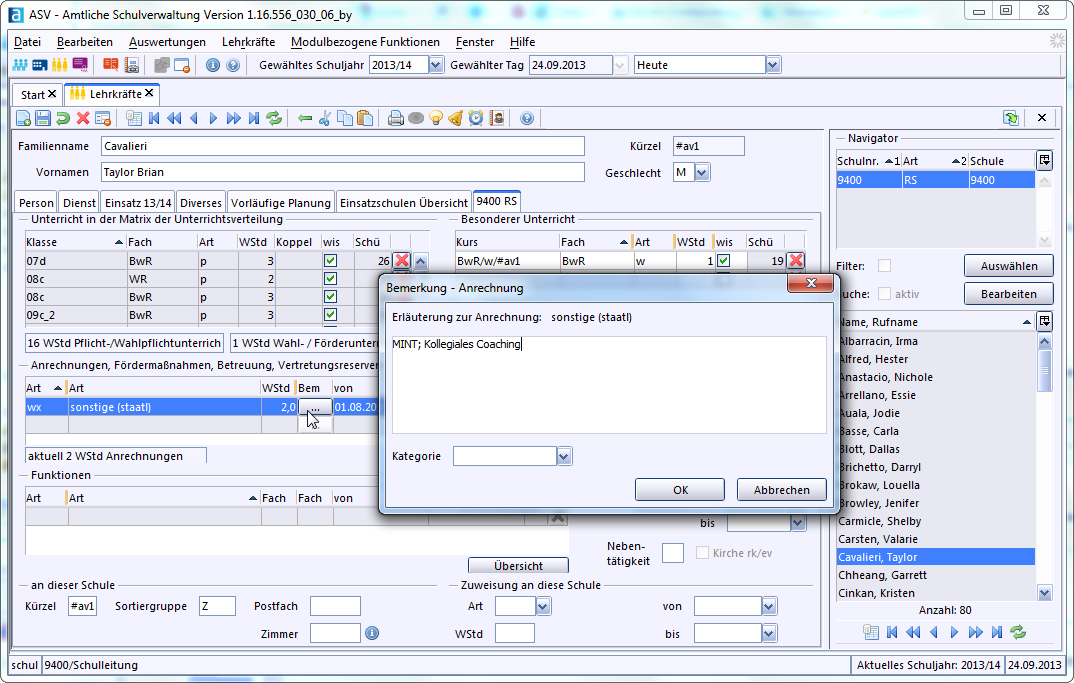Open the Zuweisung von date dropdown
1074x683 pixels.
pos(769,606)
